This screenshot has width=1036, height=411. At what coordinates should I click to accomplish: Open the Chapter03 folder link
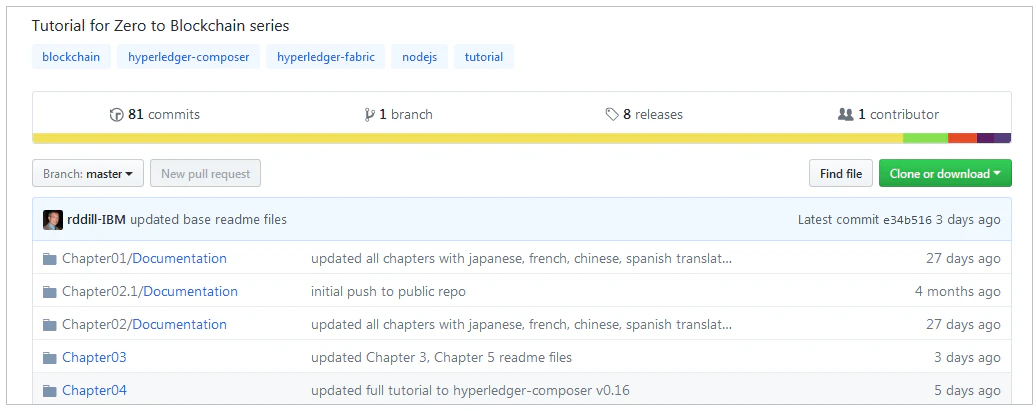(94, 357)
